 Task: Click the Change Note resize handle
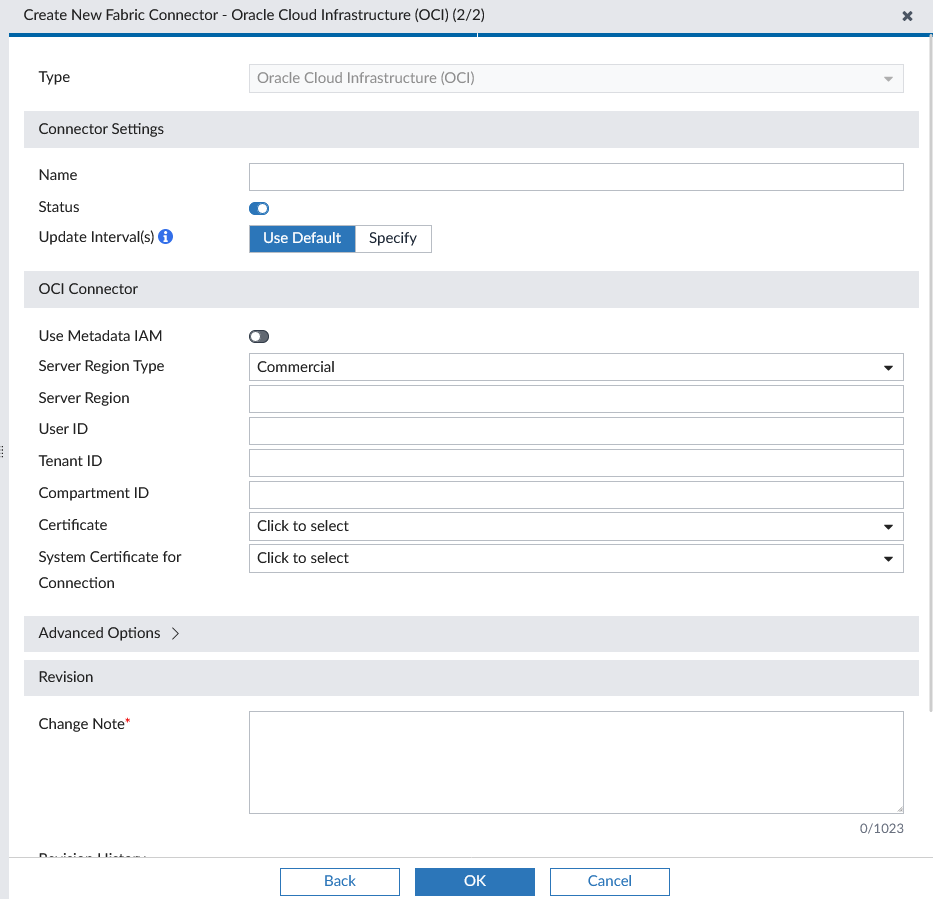click(897, 807)
